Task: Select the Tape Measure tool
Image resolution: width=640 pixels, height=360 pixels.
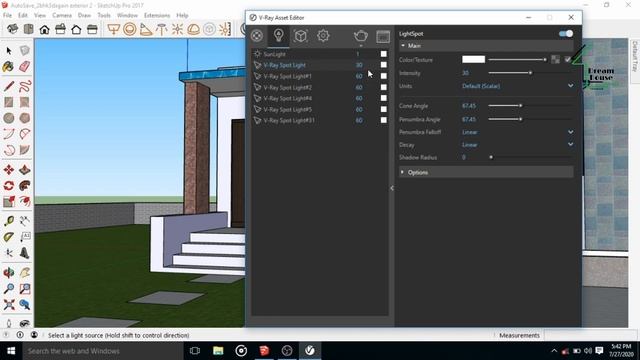Action: point(9,221)
